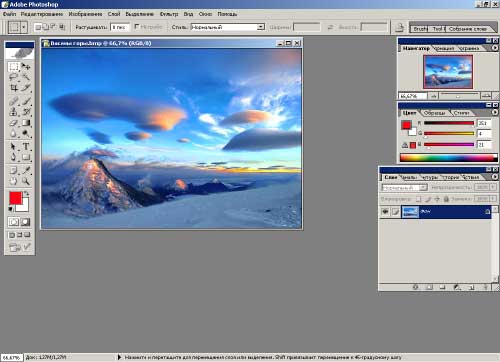The height and width of the screenshot is (362, 500).
Task: Open the layer blend mode dropdown
Action: pos(404,188)
